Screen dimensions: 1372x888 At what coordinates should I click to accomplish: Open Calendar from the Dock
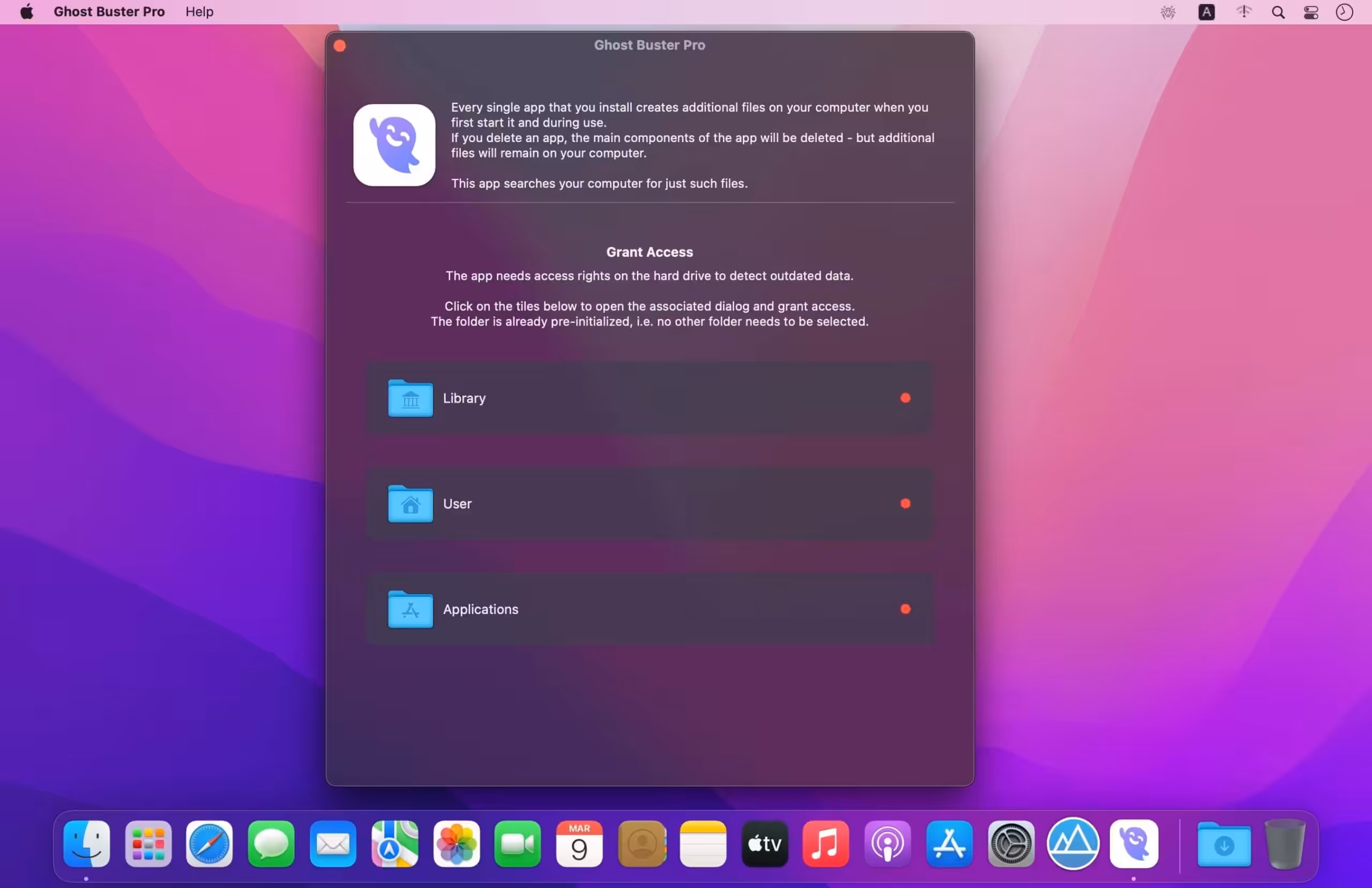(x=579, y=843)
